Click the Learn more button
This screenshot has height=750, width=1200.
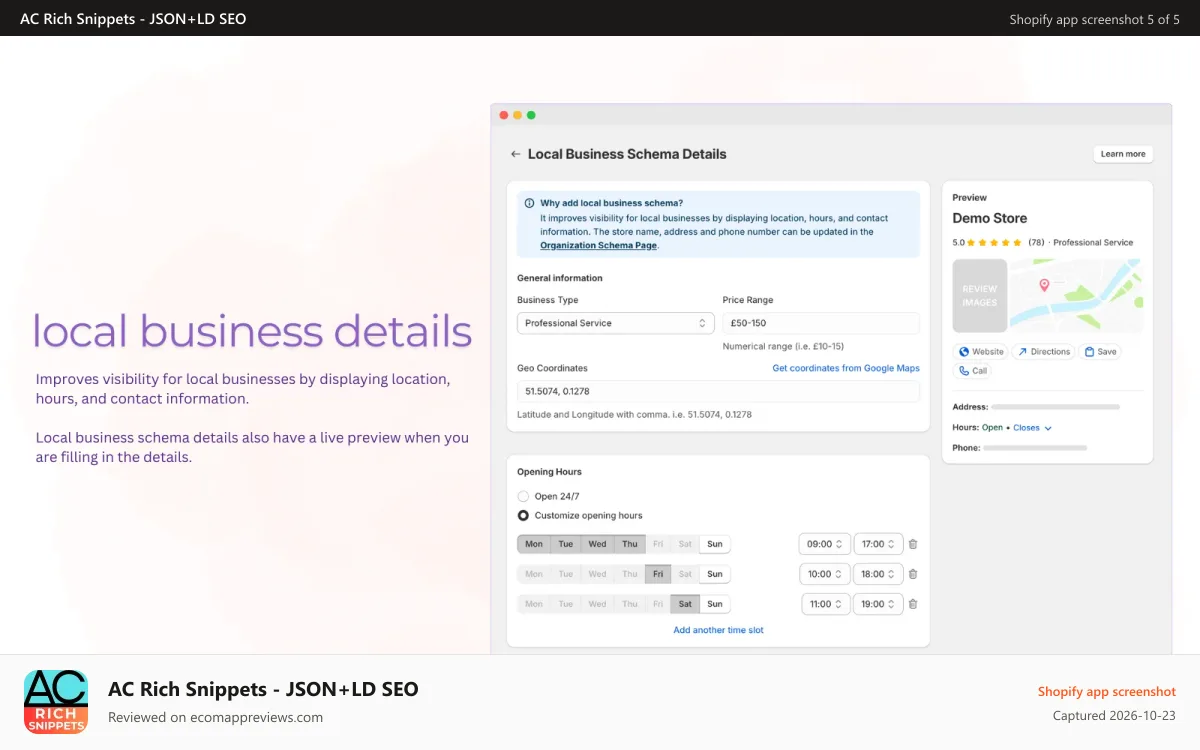(1123, 154)
